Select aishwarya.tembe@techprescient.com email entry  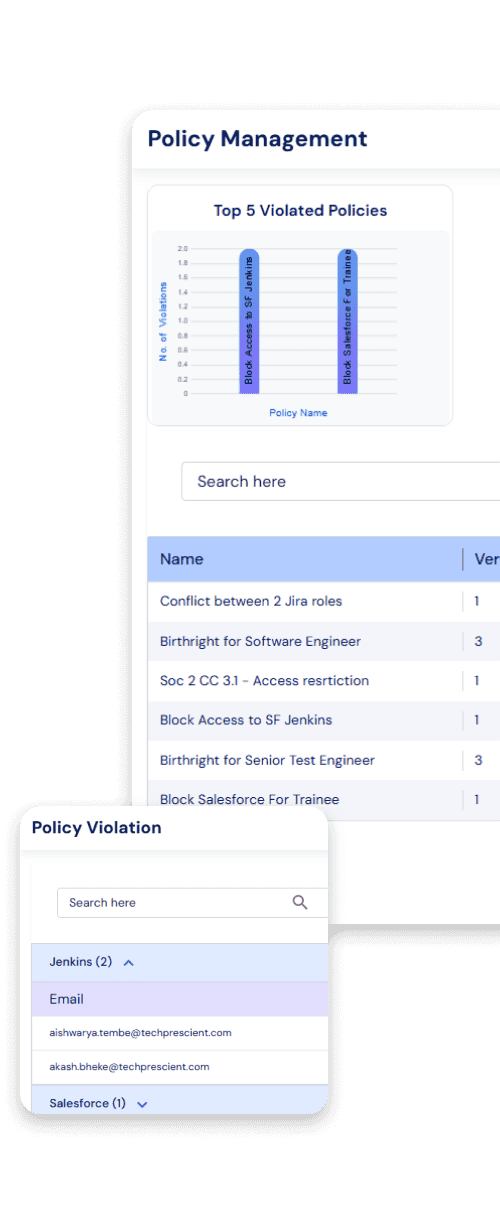coord(140,1032)
